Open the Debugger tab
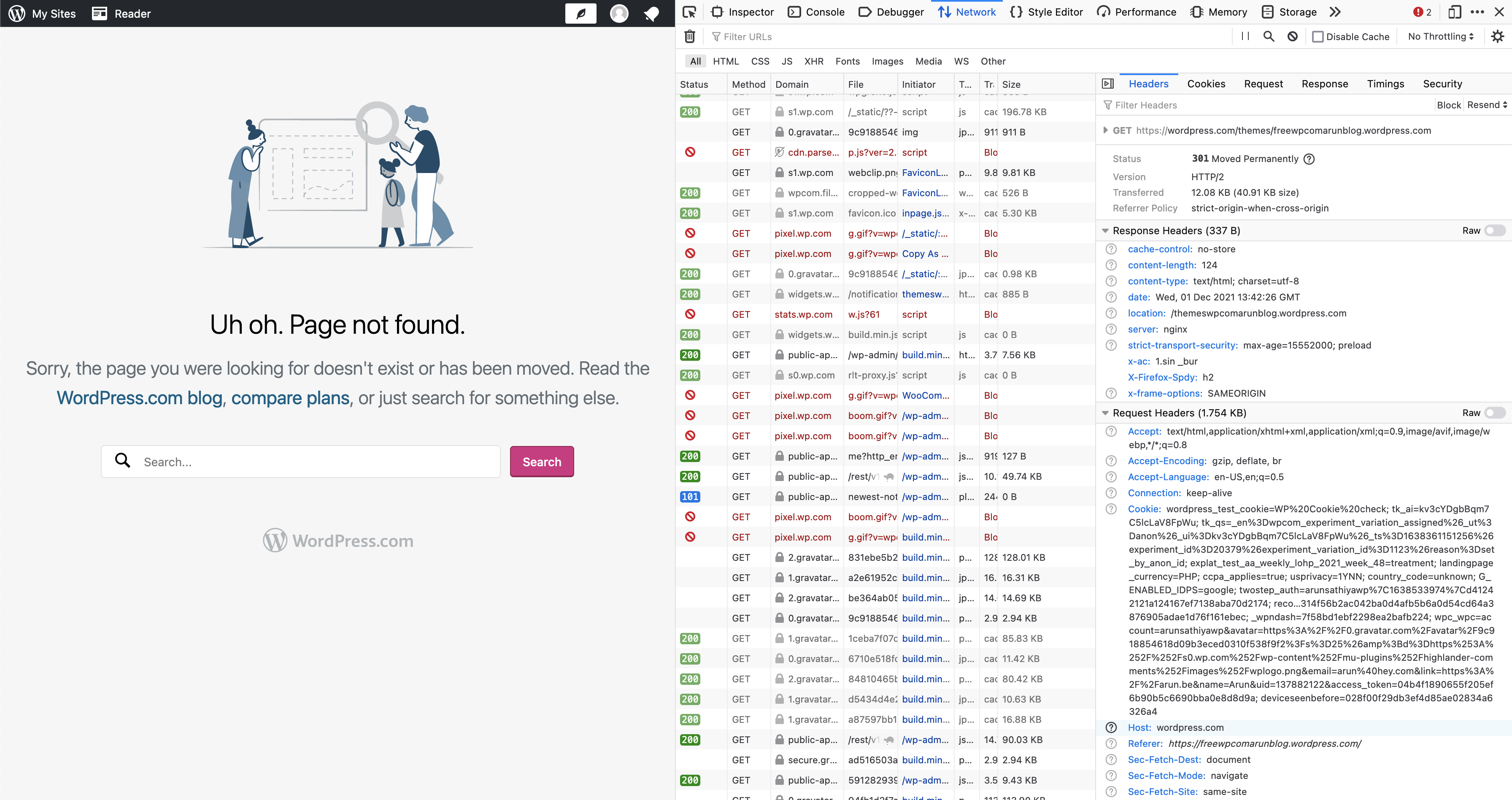The width and height of the screenshot is (1512, 800). click(x=891, y=12)
